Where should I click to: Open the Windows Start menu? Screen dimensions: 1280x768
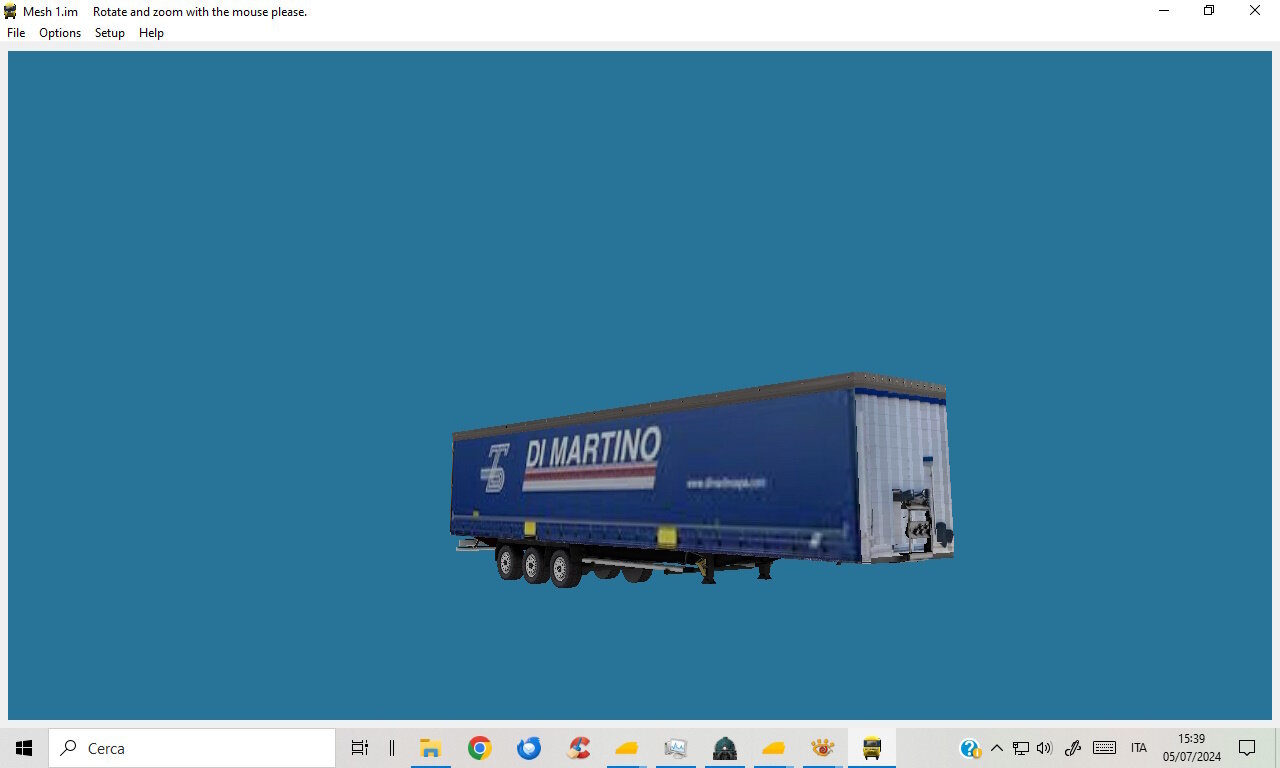point(24,748)
